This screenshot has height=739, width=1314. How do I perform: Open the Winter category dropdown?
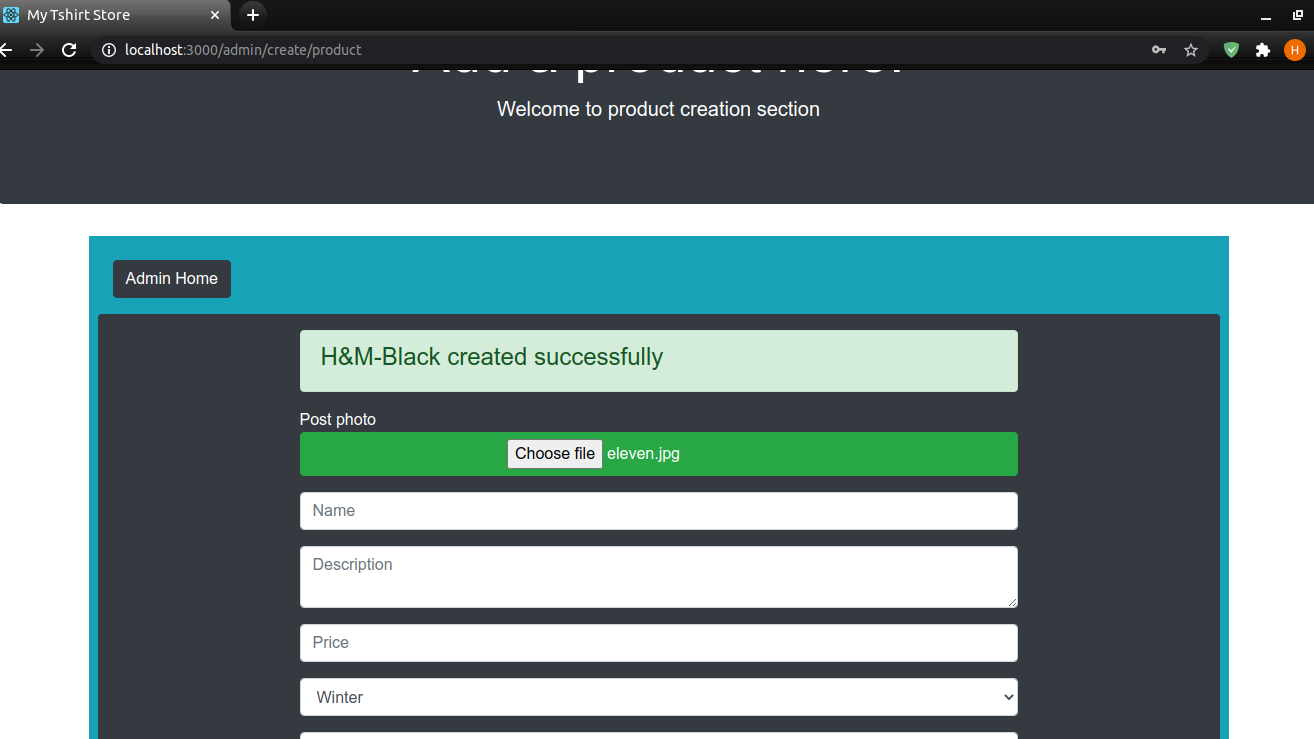(x=659, y=697)
